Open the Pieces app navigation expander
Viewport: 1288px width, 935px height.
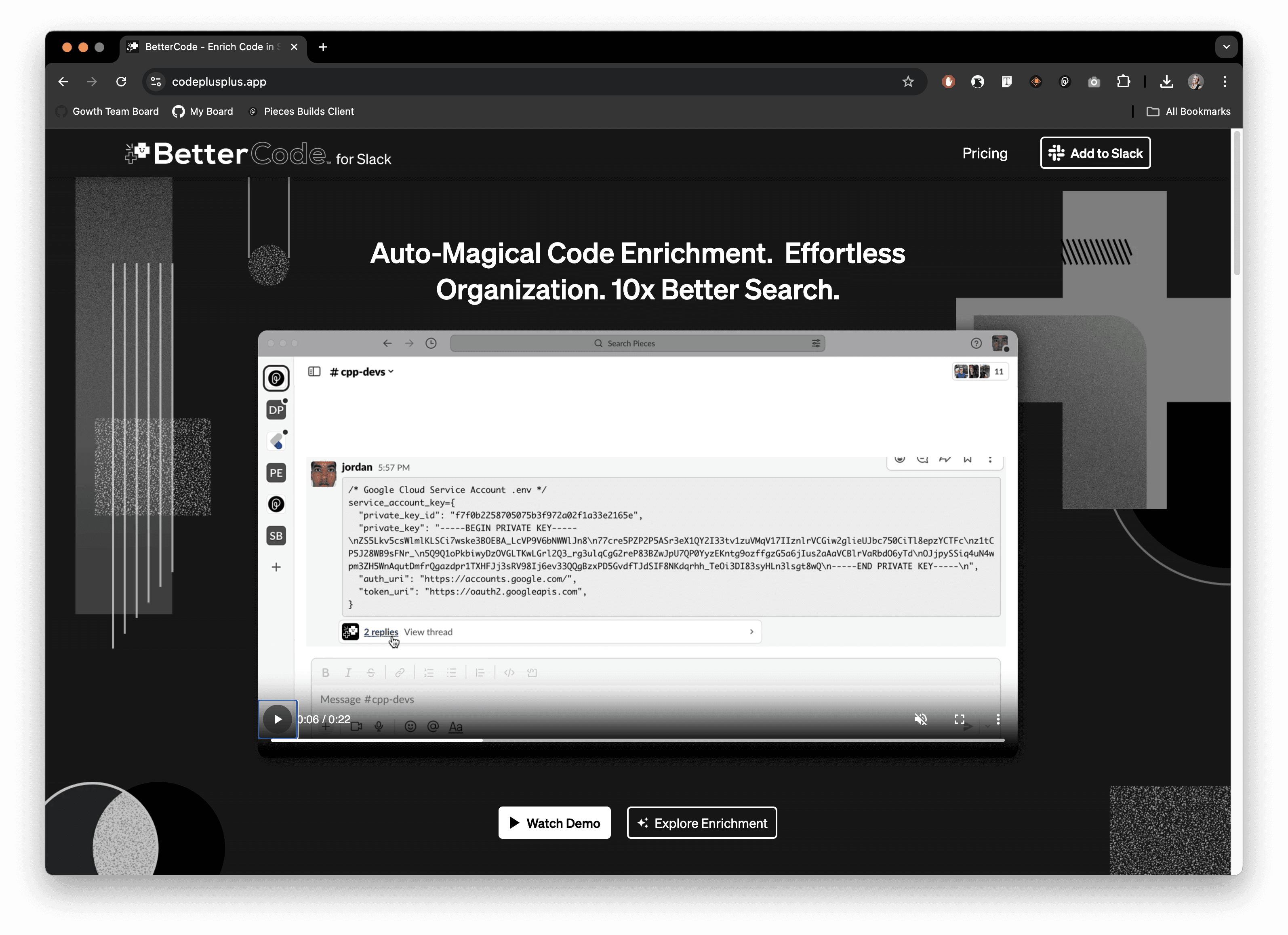pyautogui.click(x=314, y=371)
